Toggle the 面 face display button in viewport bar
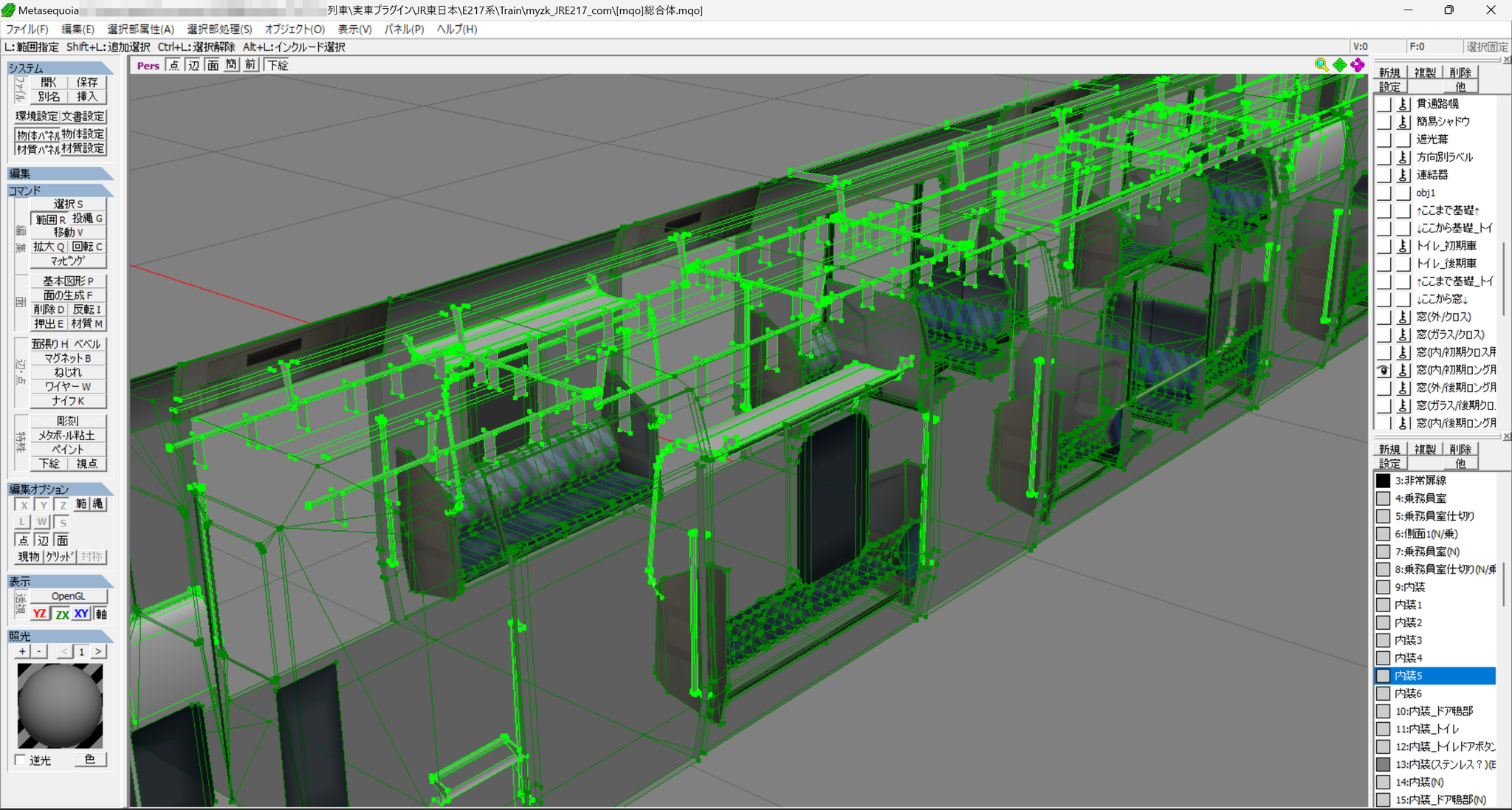1512x810 pixels. coord(213,65)
